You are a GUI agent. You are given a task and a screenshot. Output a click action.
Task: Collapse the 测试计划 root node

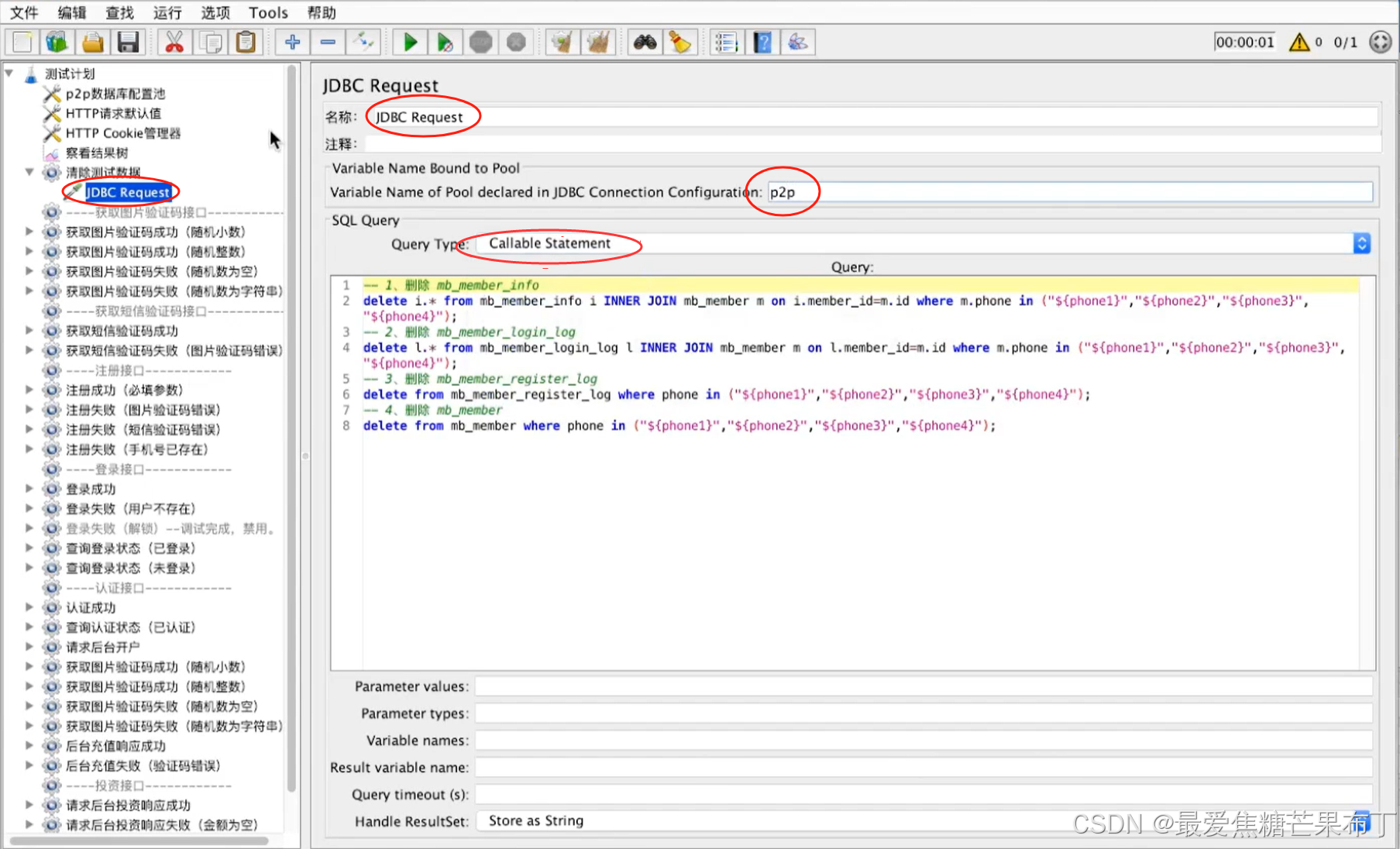point(9,74)
